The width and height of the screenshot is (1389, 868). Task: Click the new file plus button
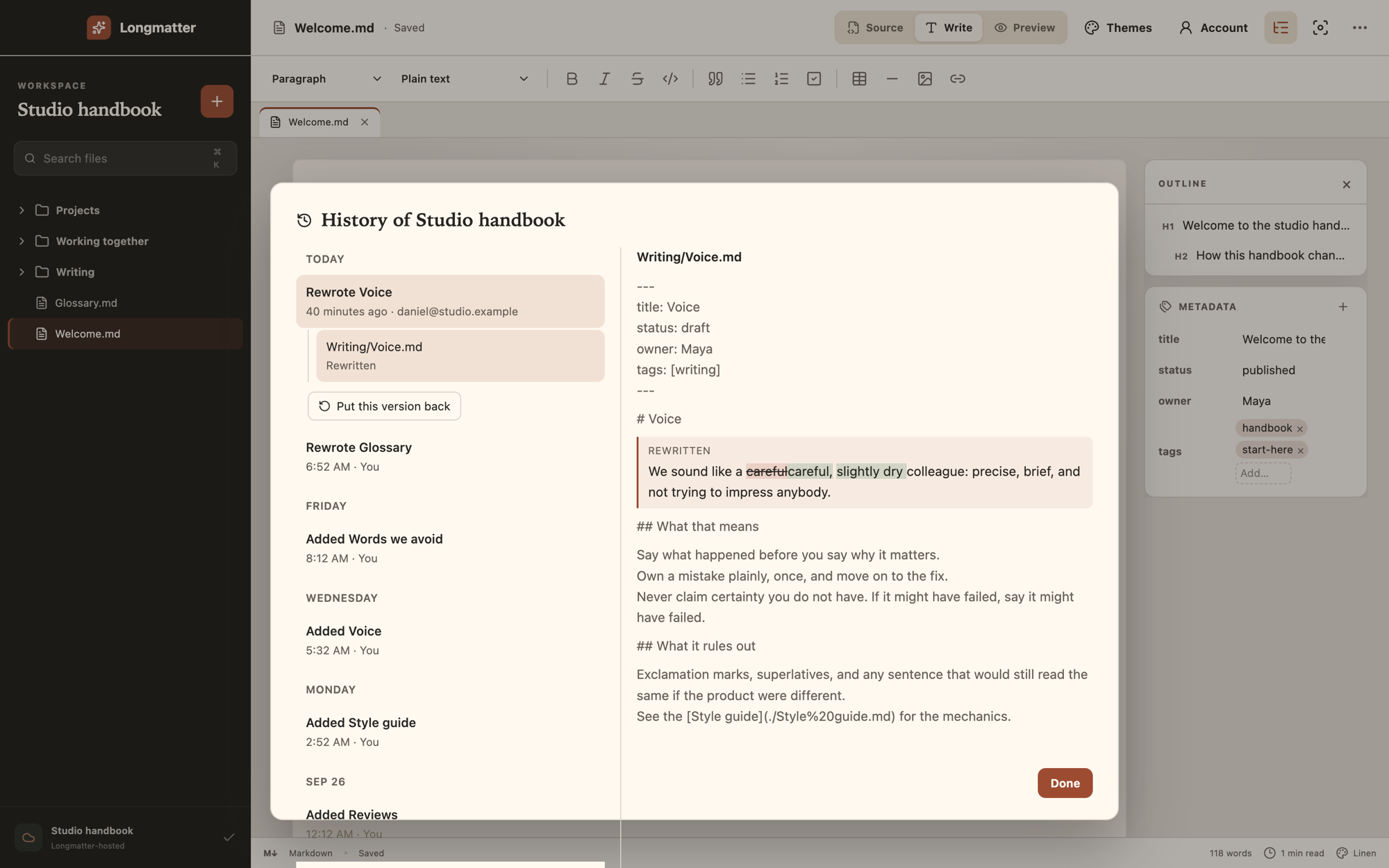click(x=217, y=101)
